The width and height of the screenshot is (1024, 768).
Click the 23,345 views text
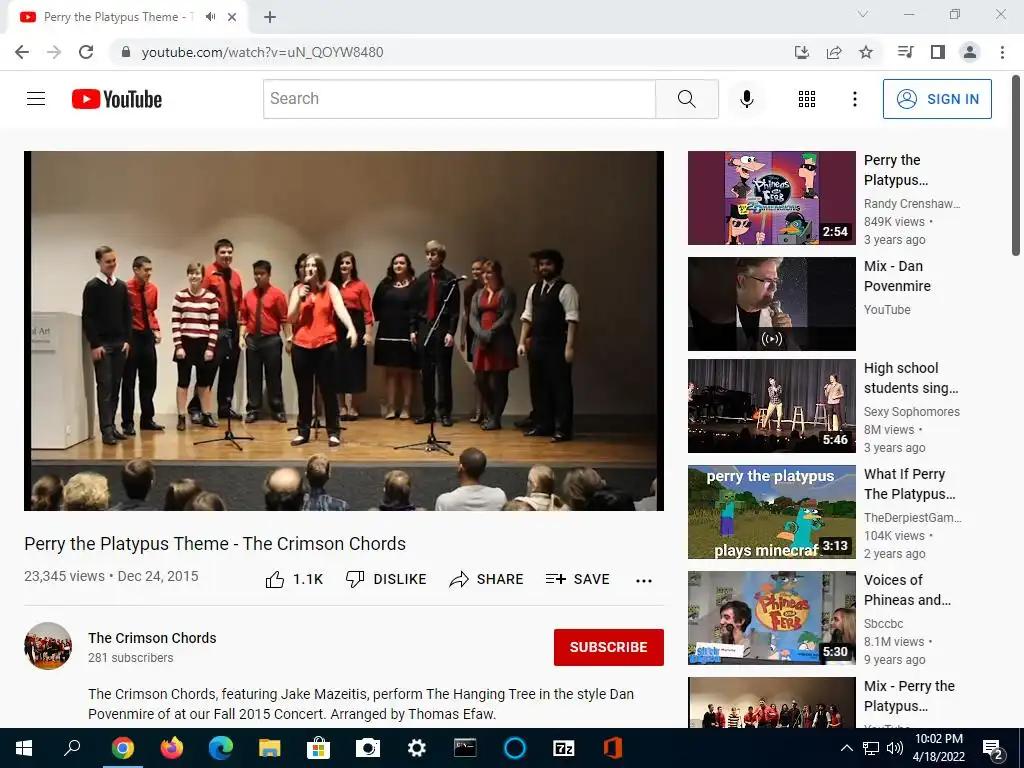(64, 576)
